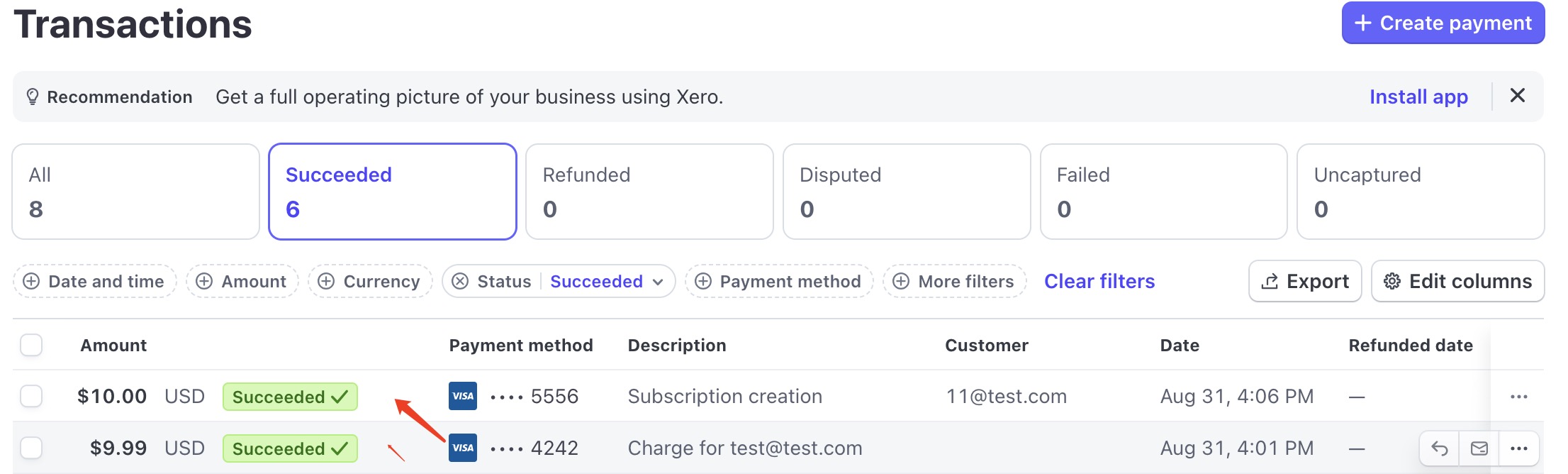This screenshot has width=1568, height=474.
Task: Open the Payment method filter
Action: tap(779, 282)
